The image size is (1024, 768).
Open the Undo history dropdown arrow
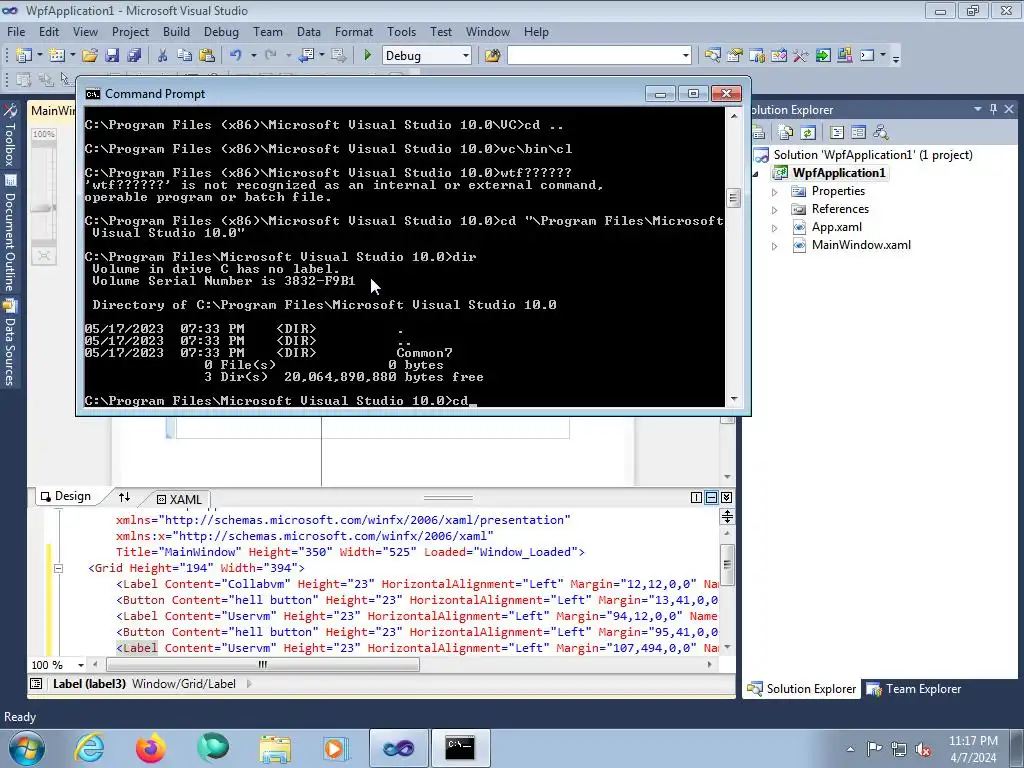(253, 56)
